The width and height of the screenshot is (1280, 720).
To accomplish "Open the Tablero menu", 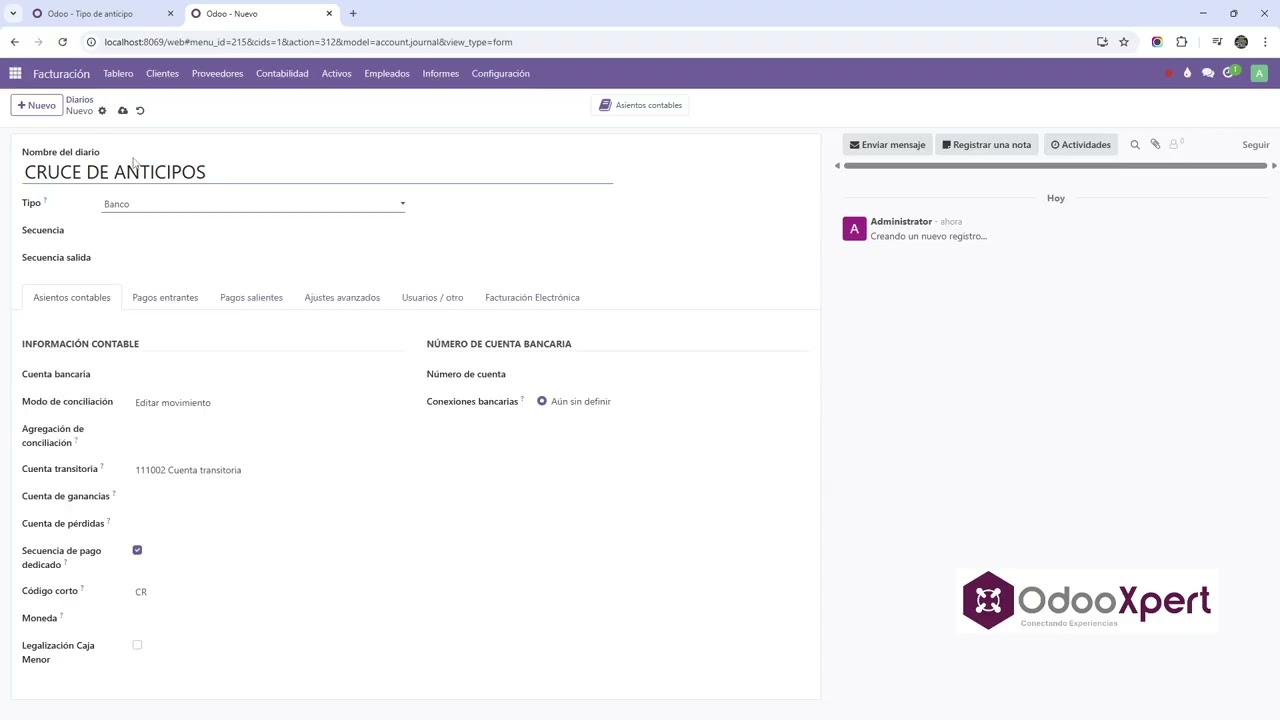I will click(x=118, y=73).
